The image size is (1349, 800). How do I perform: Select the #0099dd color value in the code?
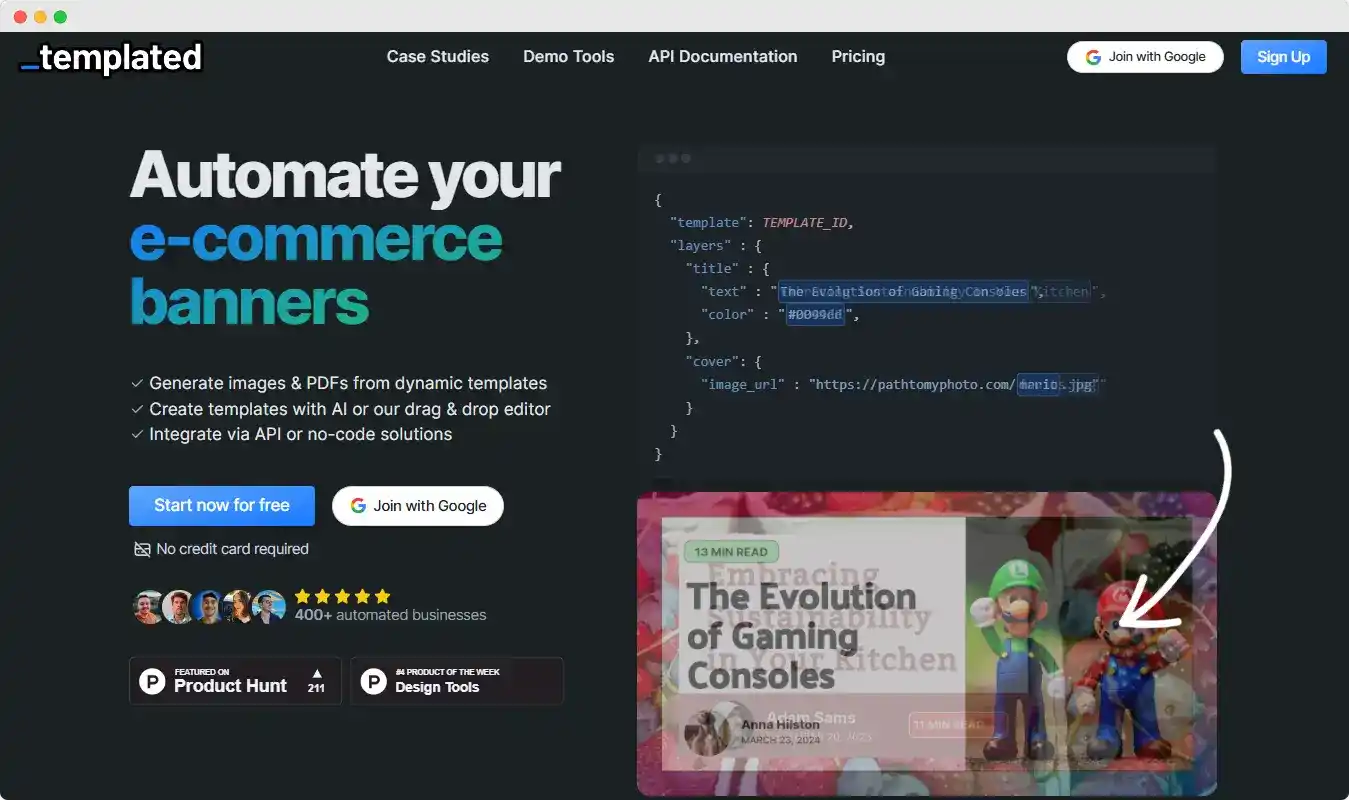[x=815, y=314]
